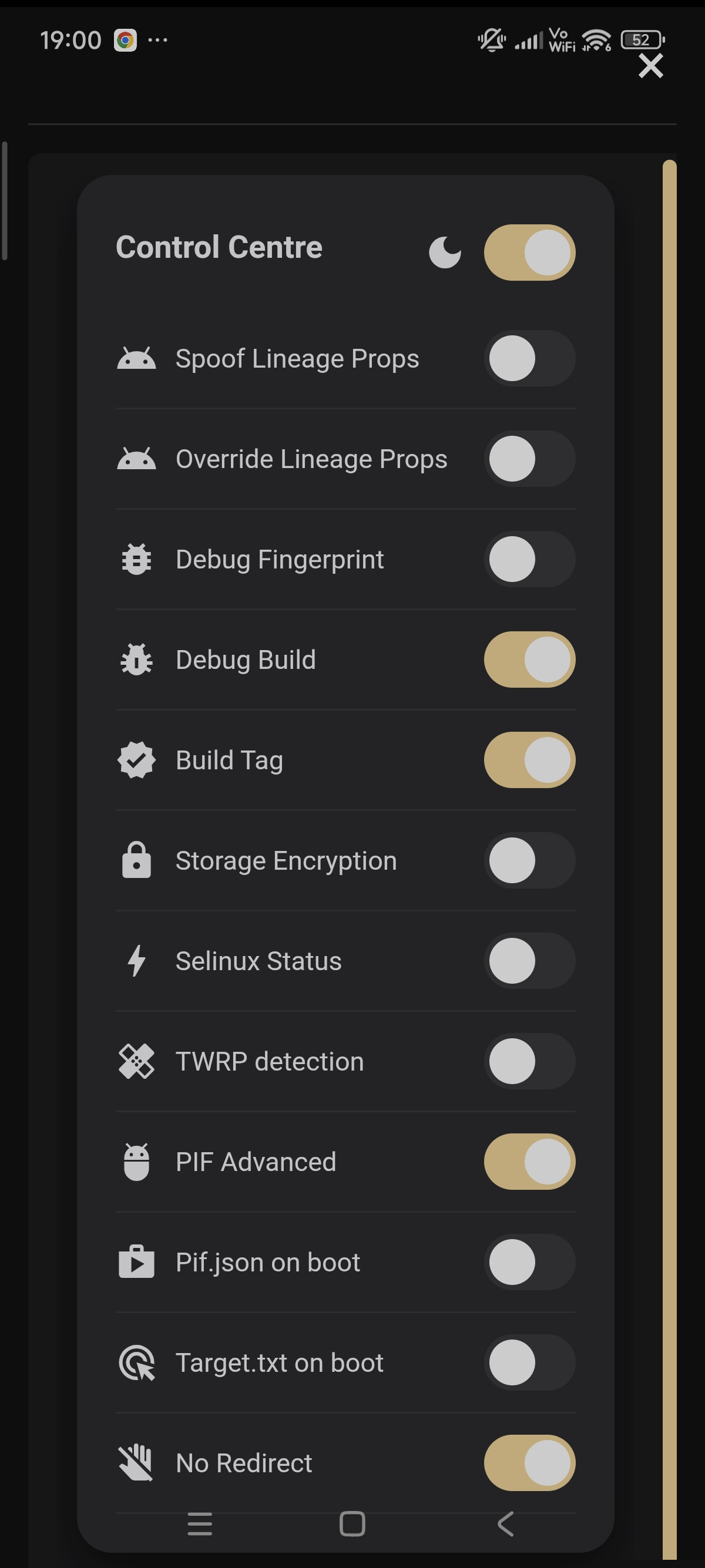Tap the lightning bolt icon for Selinux Status

tap(136, 961)
